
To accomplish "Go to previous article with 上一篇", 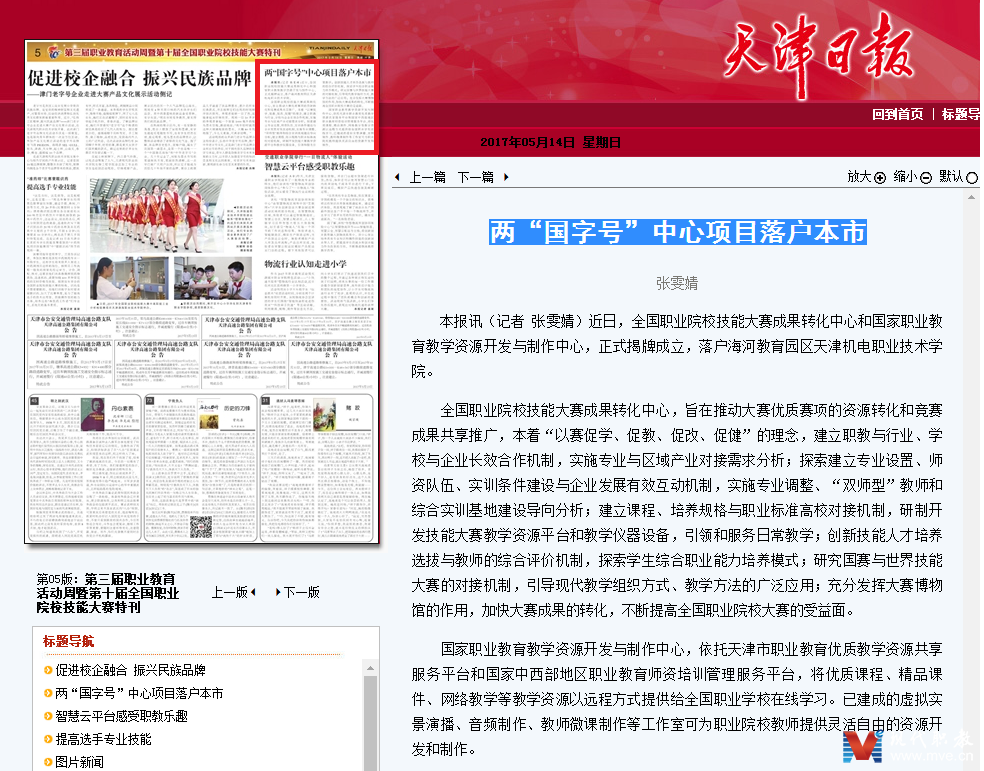I will click(x=427, y=178).
